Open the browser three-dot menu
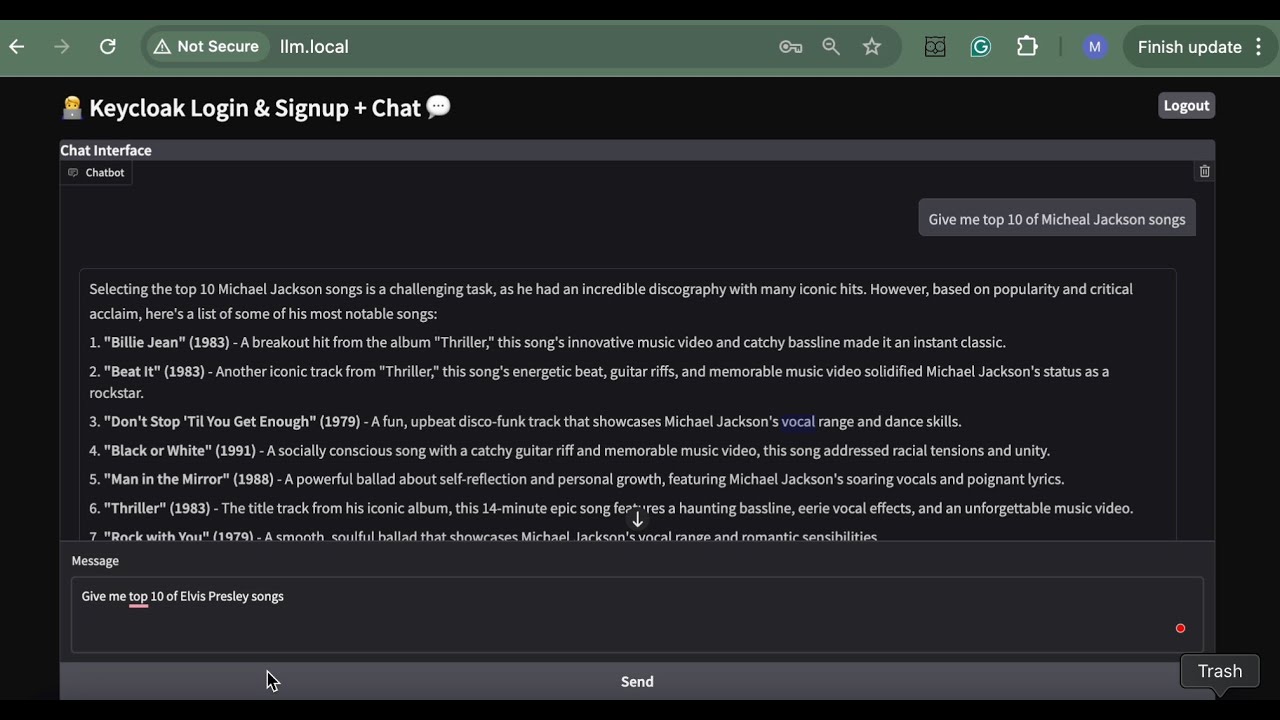Image resolution: width=1280 pixels, height=720 pixels. point(1259,47)
